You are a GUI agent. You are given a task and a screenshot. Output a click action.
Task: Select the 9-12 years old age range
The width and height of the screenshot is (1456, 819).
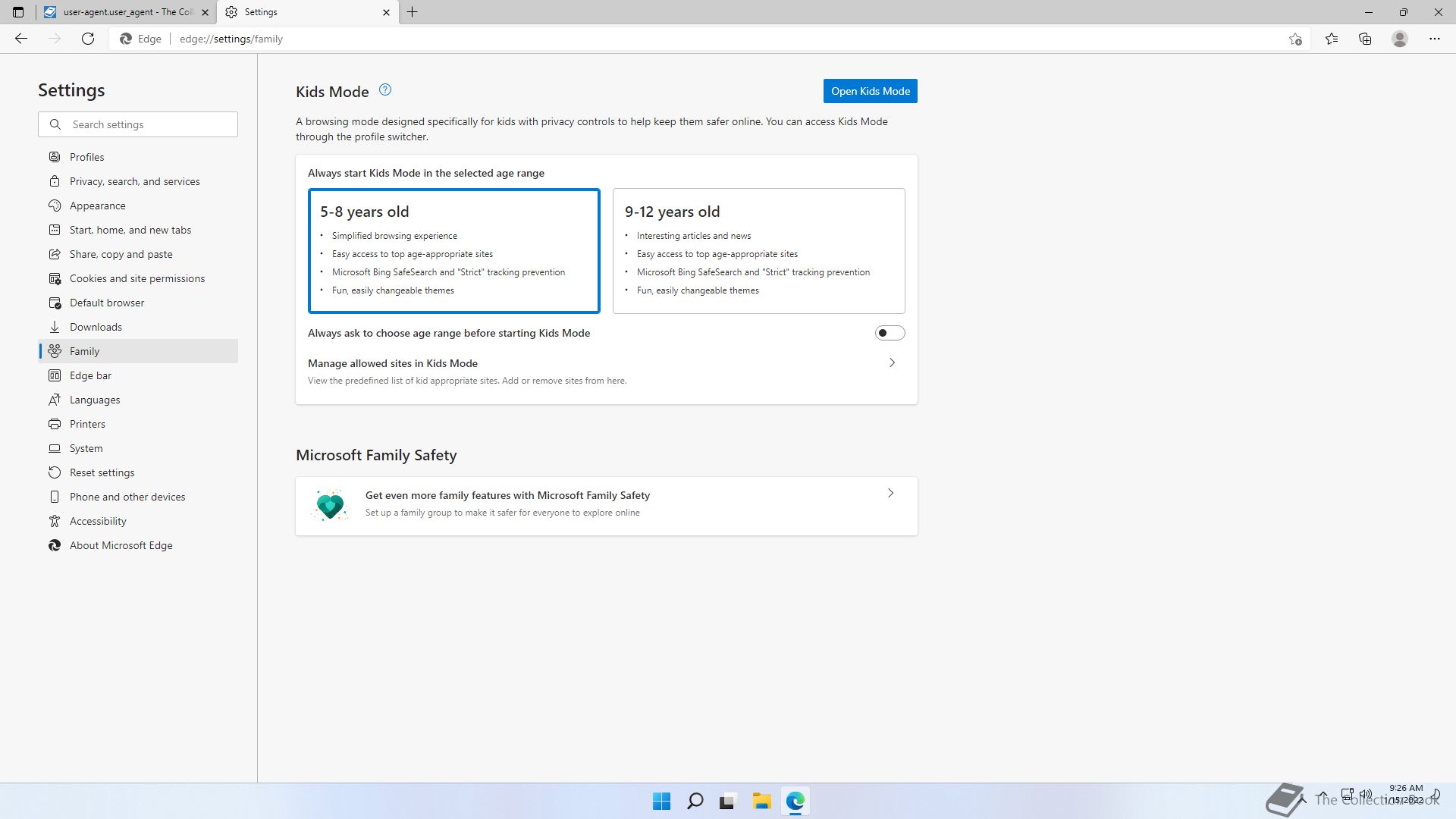[x=758, y=251]
